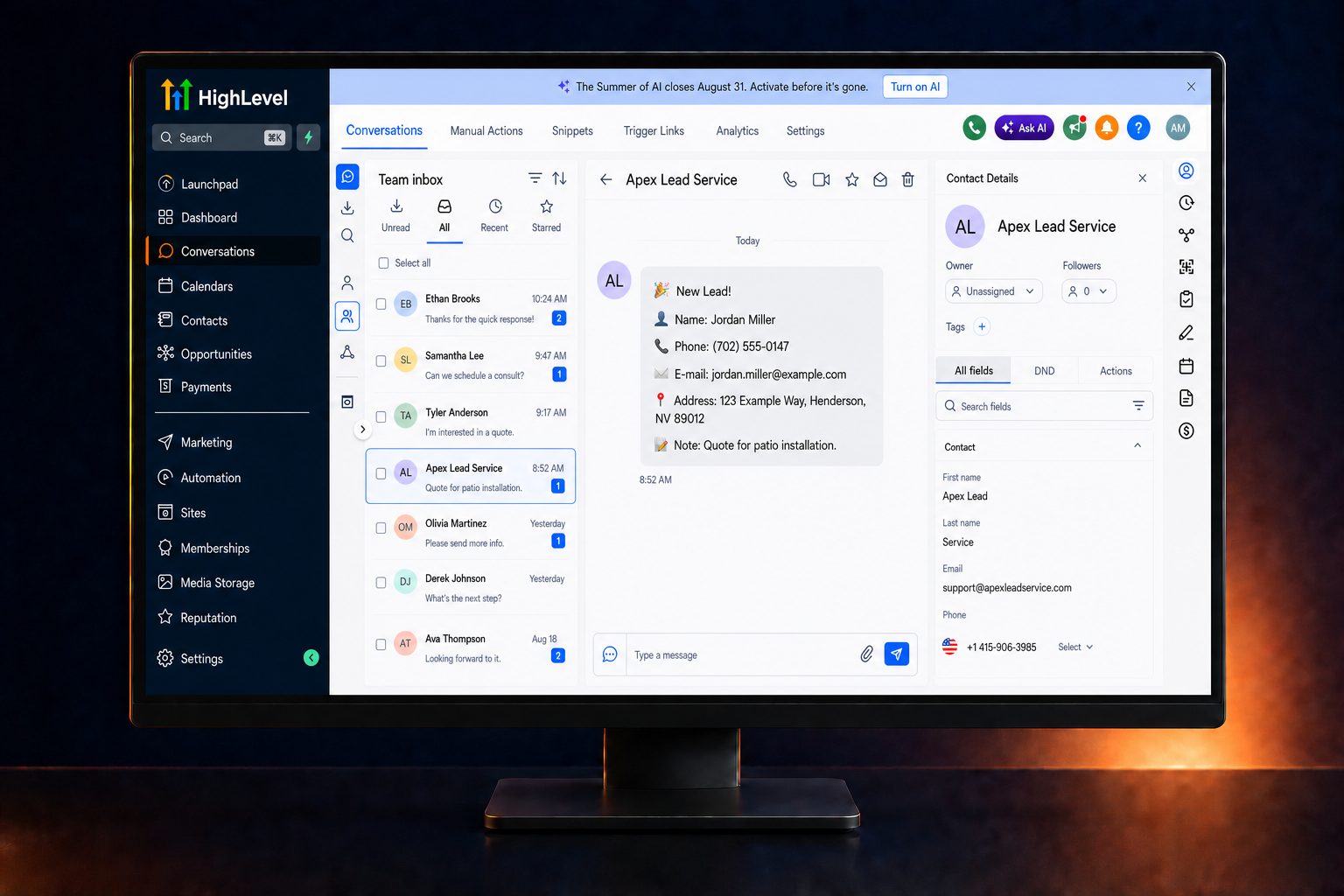The width and height of the screenshot is (1344, 896).
Task: Tick the checkbox for Olivia Martinez
Action: click(381, 528)
